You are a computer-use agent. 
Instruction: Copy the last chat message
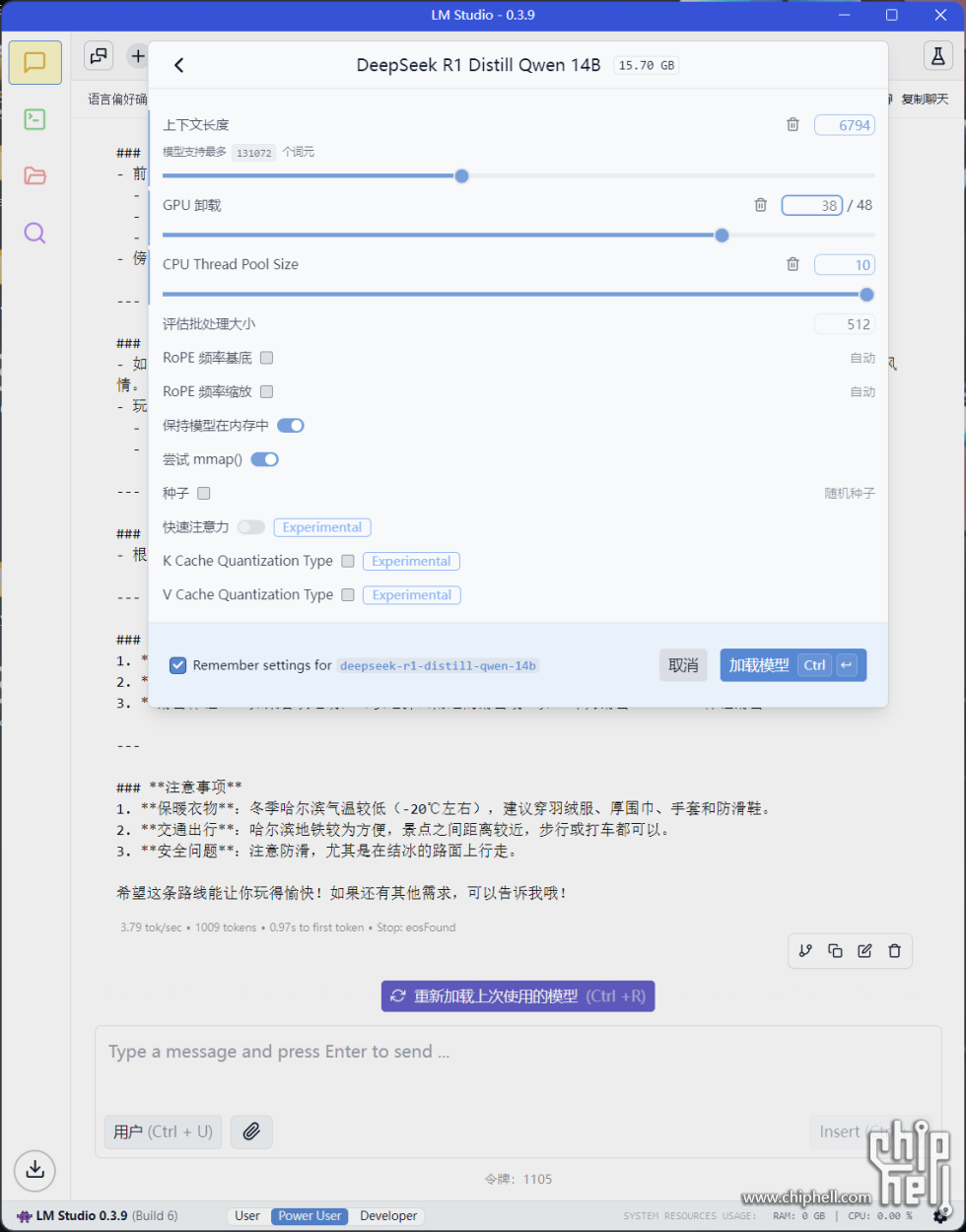point(835,951)
